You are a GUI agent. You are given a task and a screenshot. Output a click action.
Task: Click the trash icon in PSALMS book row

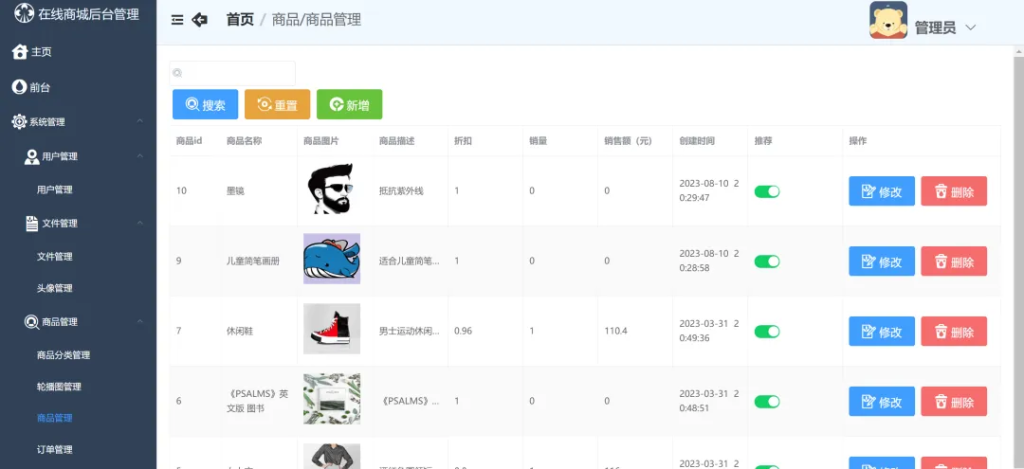(941, 401)
